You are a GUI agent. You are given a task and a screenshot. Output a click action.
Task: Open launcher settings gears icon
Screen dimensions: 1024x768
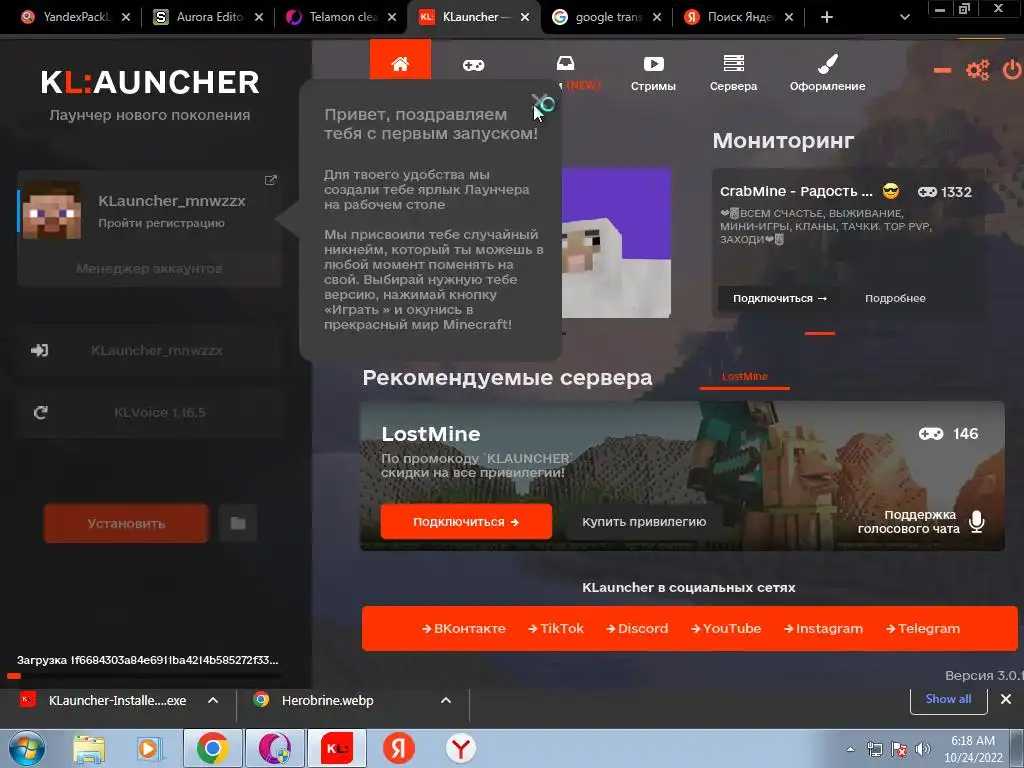pos(978,70)
